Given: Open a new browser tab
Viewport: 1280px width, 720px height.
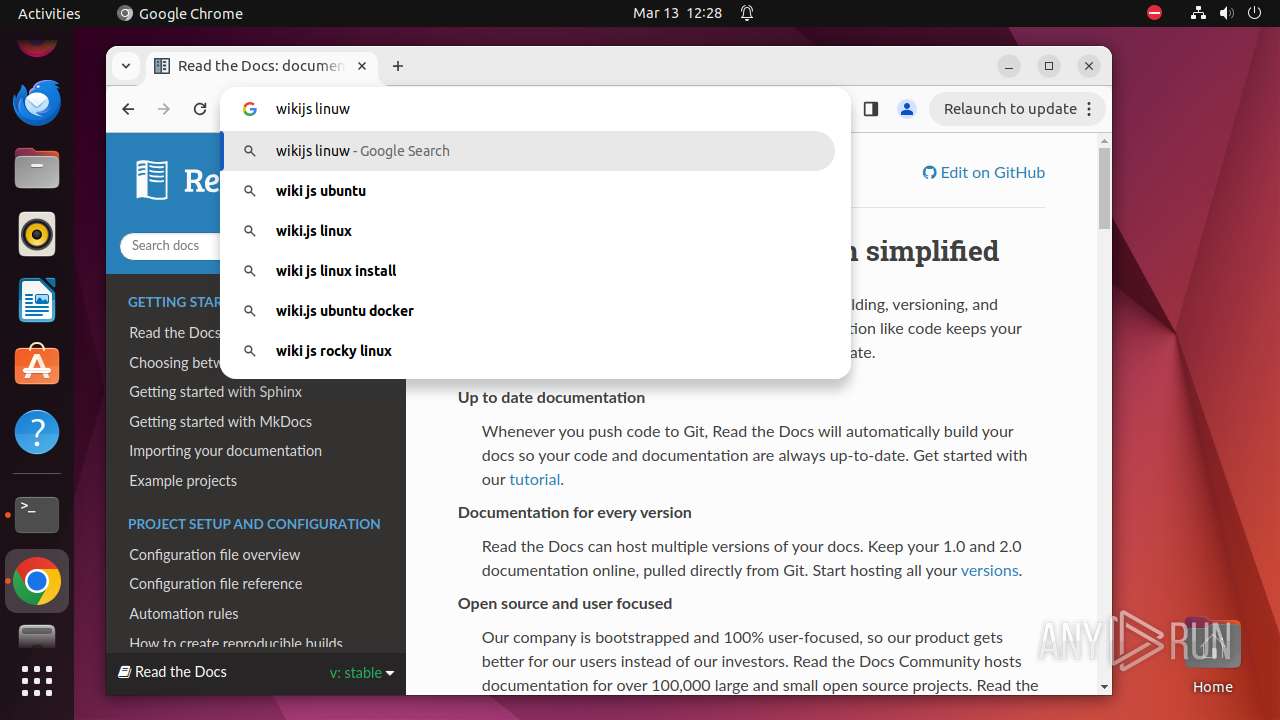Looking at the screenshot, I should pyautogui.click(x=398, y=66).
